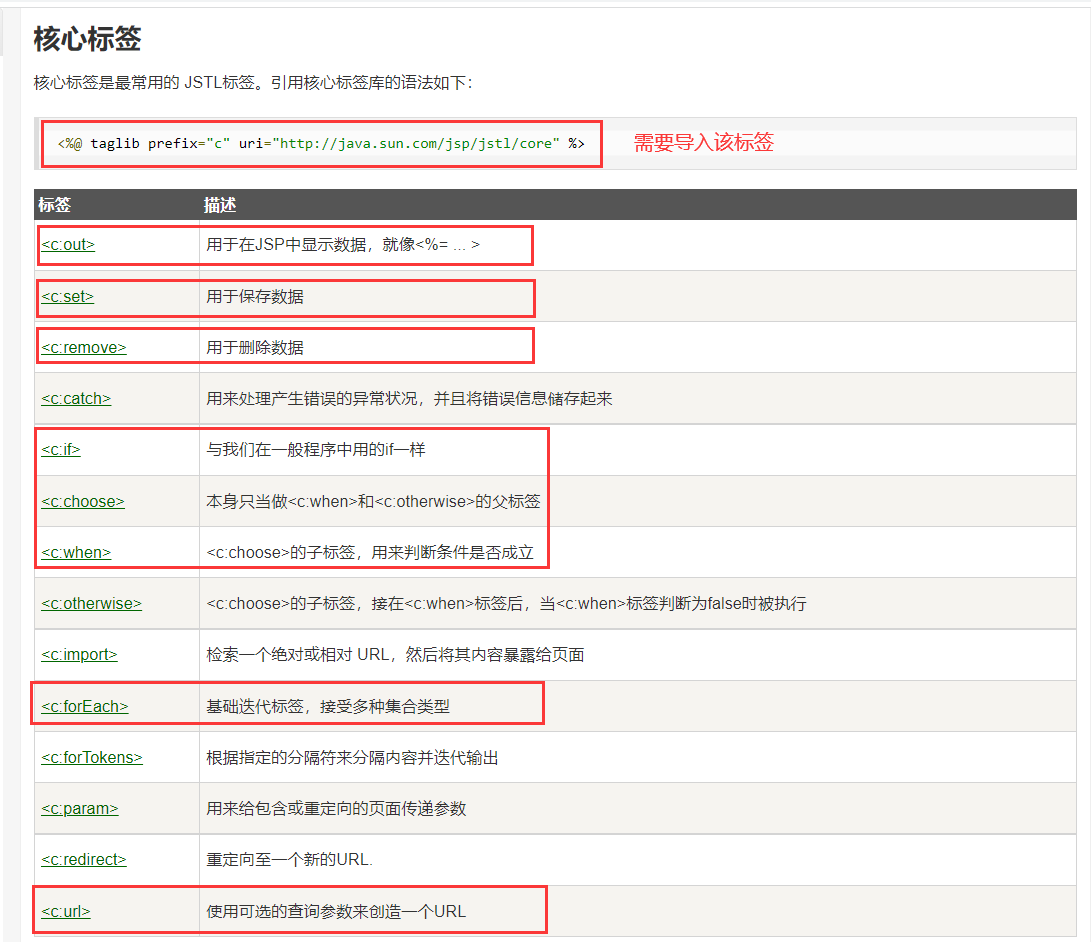Click description 用于删除数据

coord(255,347)
